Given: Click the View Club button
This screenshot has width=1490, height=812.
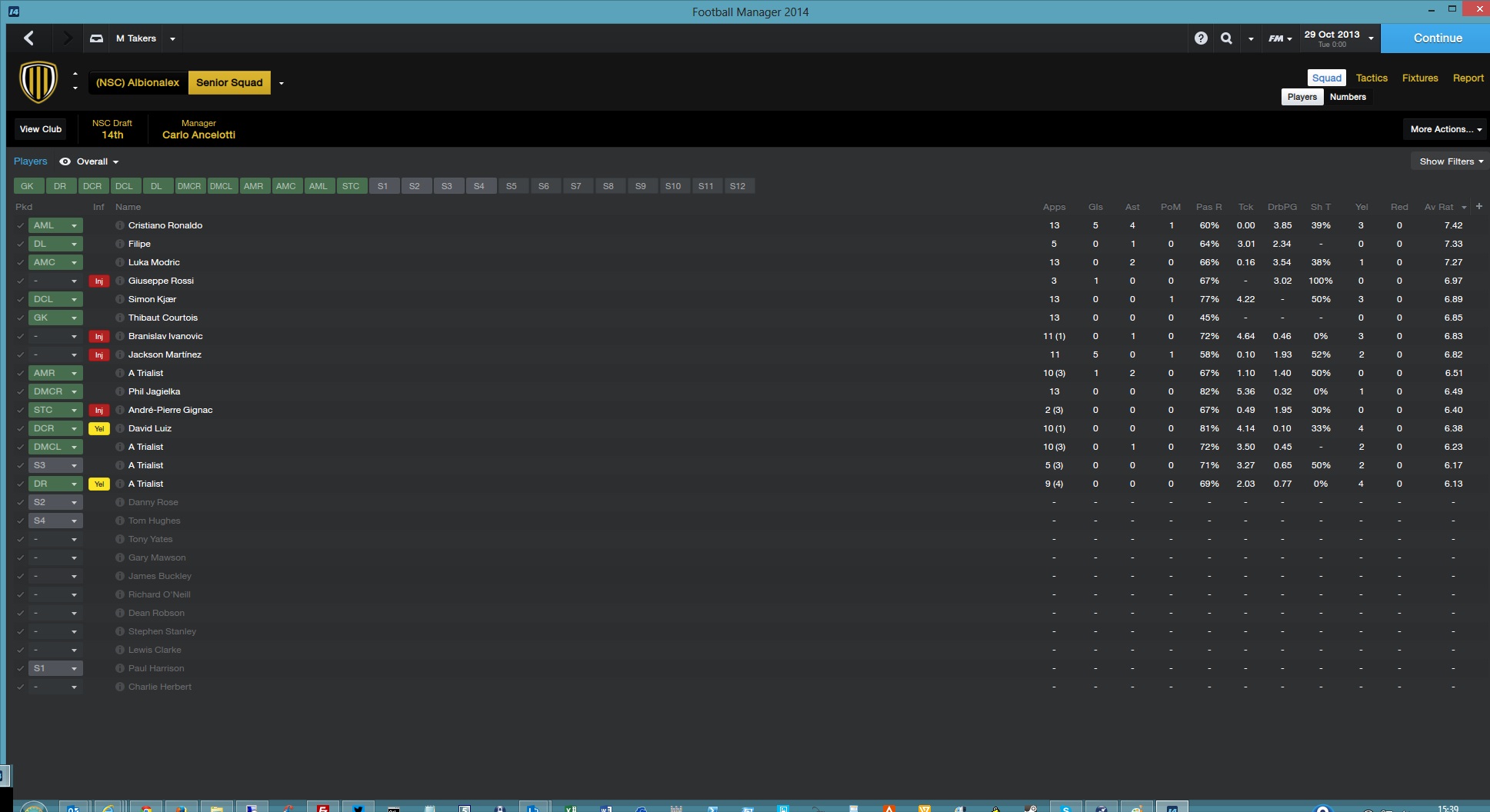Looking at the screenshot, I should pos(41,129).
